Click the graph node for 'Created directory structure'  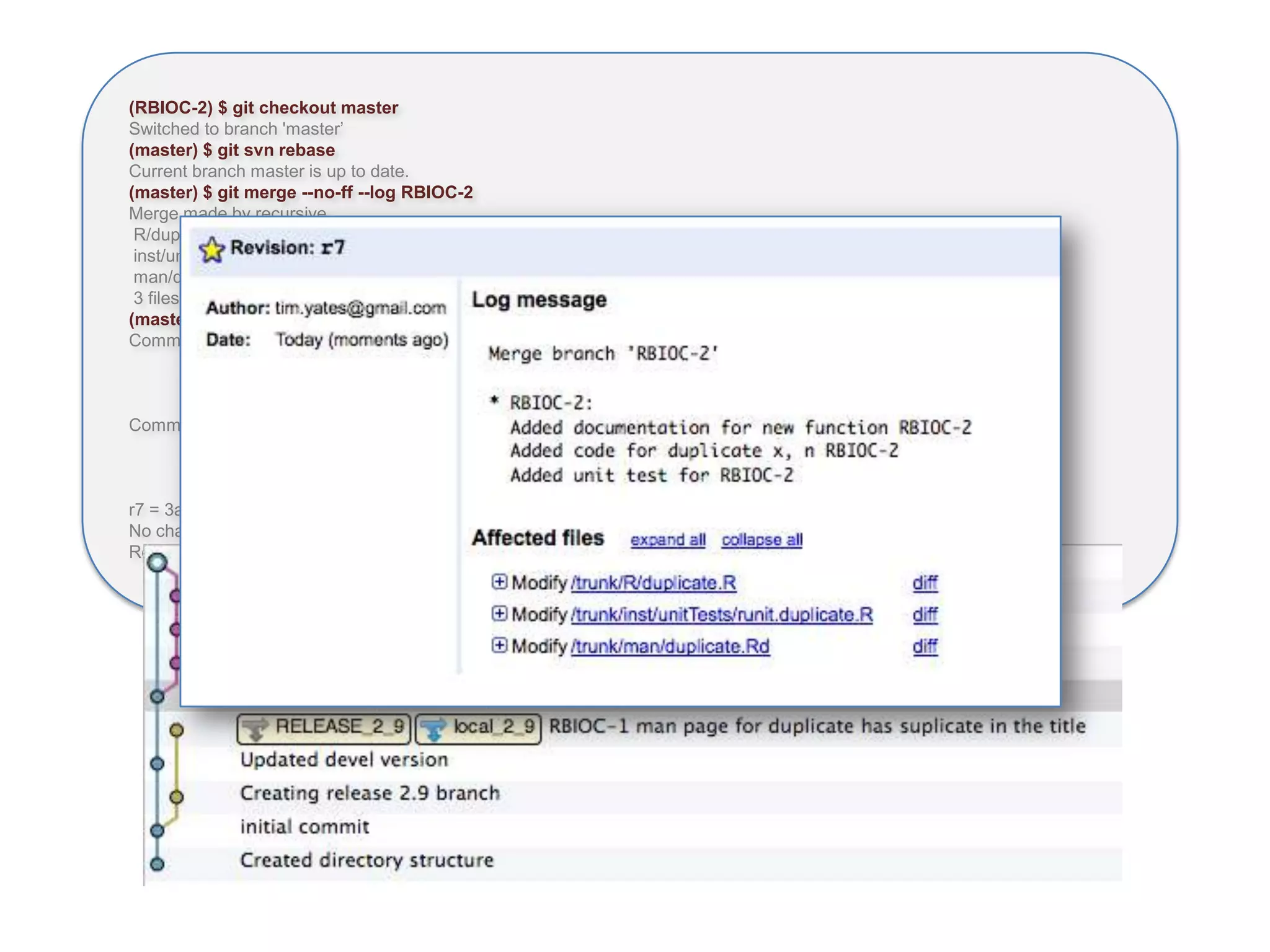click(x=158, y=863)
